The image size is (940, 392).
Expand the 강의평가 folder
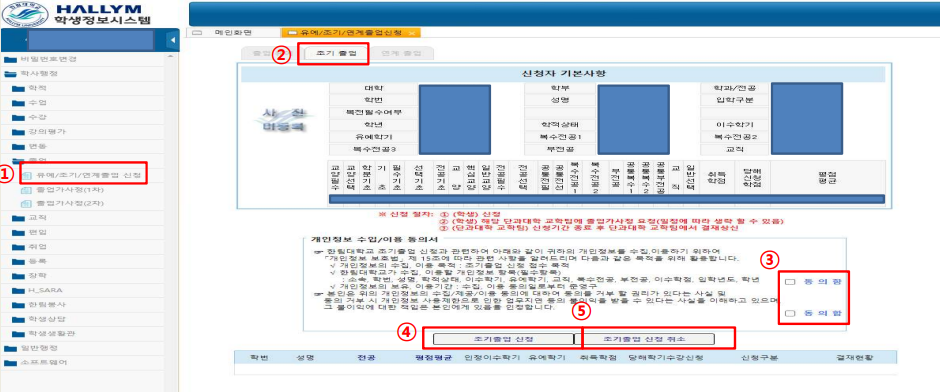point(18,131)
